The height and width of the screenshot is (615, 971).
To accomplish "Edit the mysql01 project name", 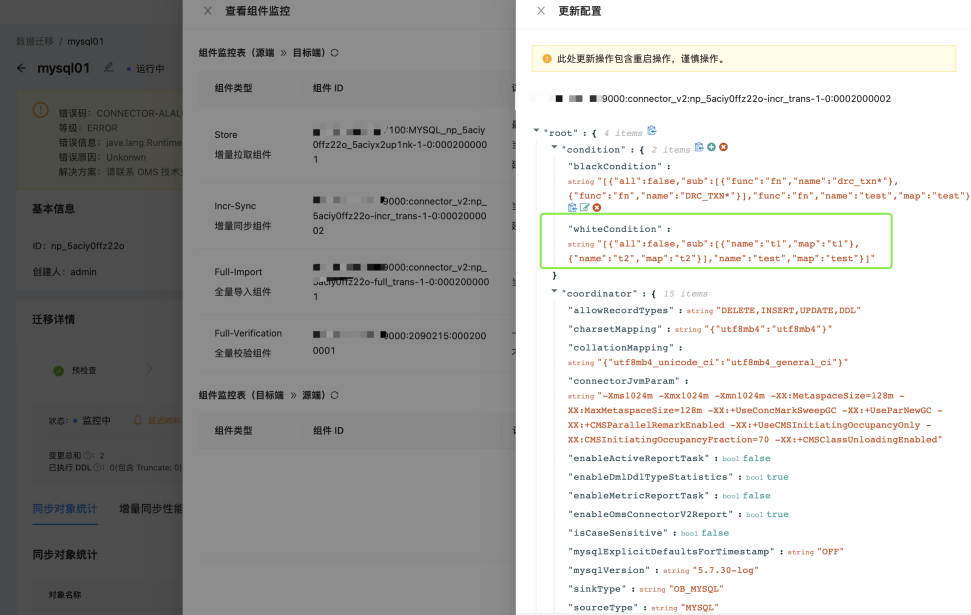I will tap(109, 68).
